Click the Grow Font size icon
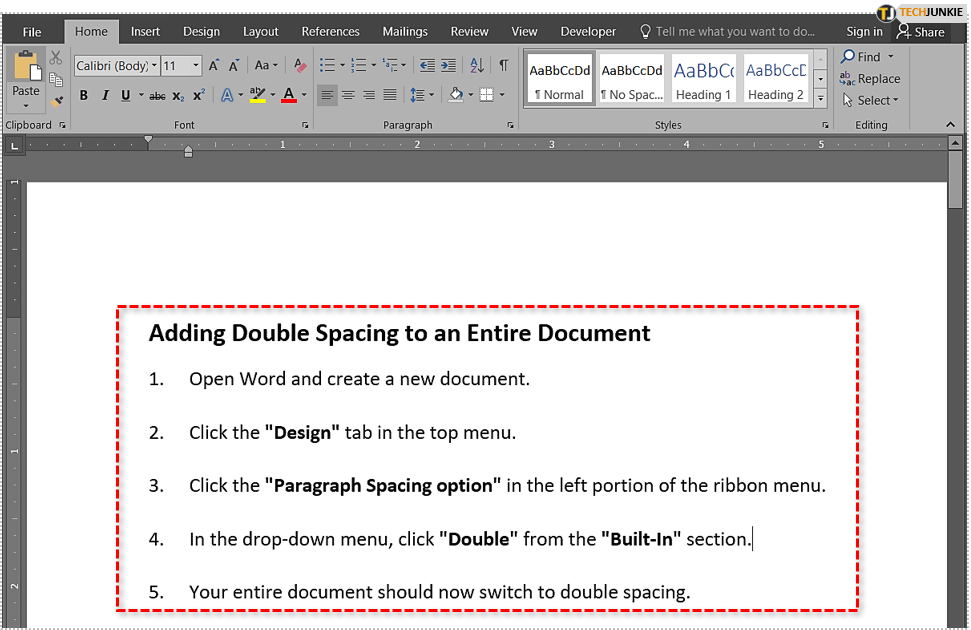The image size is (971, 630). pos(213,66)
